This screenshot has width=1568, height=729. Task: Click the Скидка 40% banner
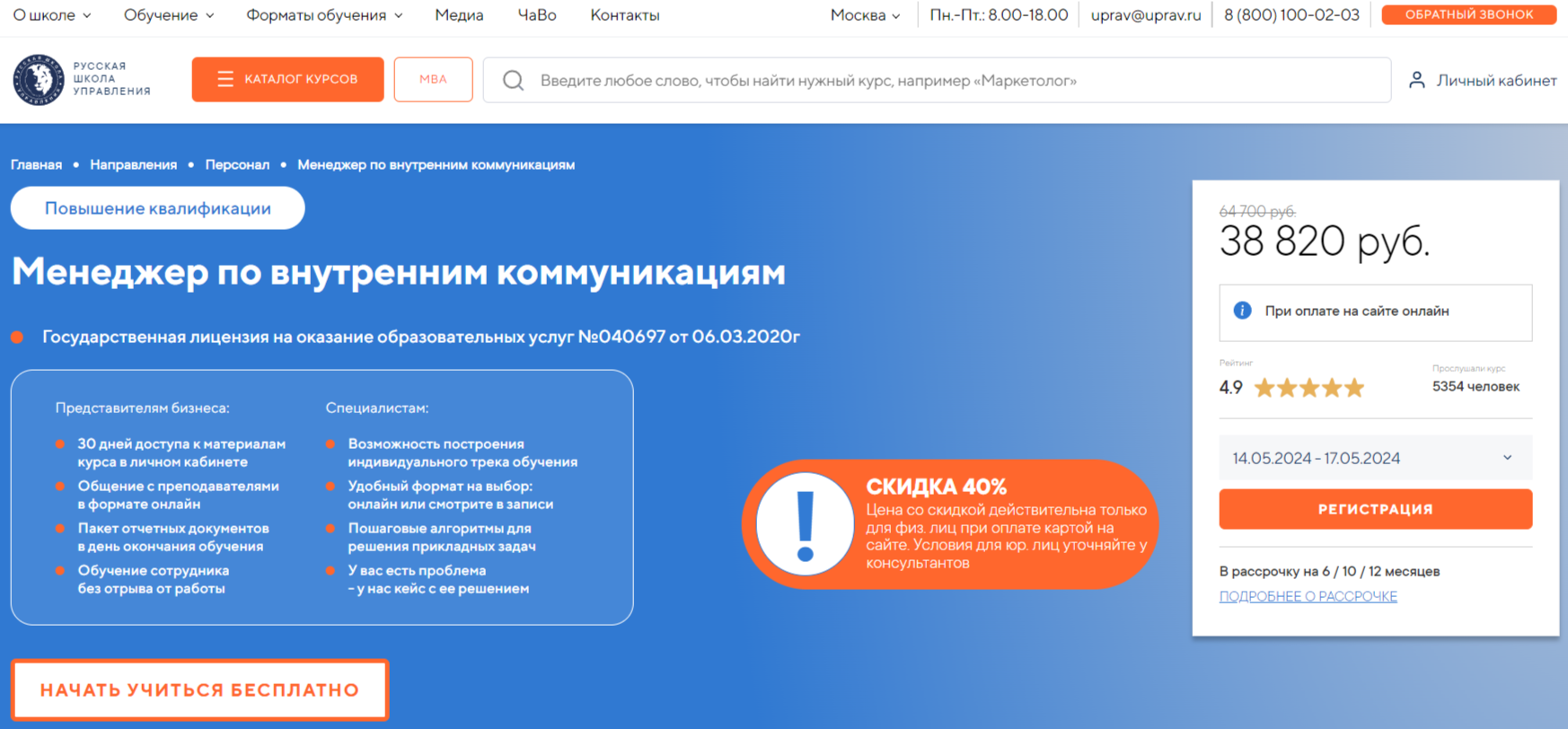coord(950,524)
